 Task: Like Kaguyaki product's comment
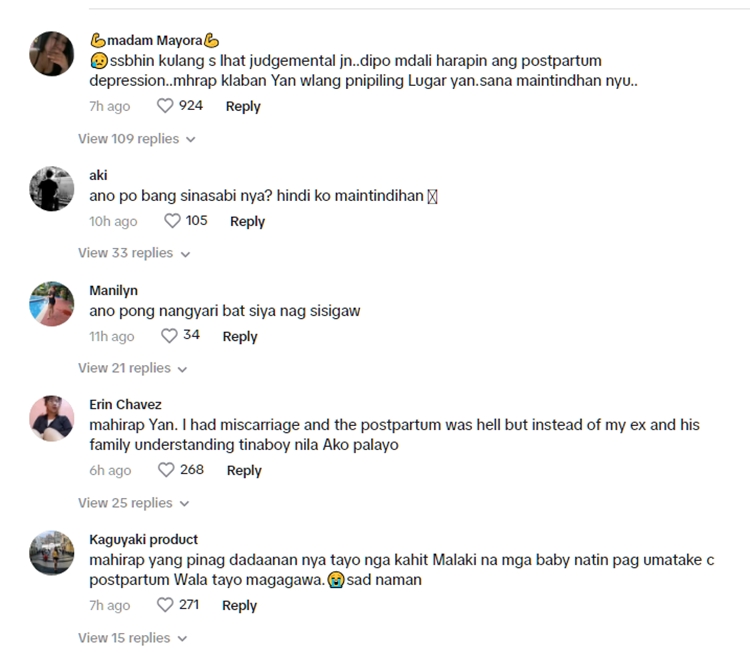(166, 605)
